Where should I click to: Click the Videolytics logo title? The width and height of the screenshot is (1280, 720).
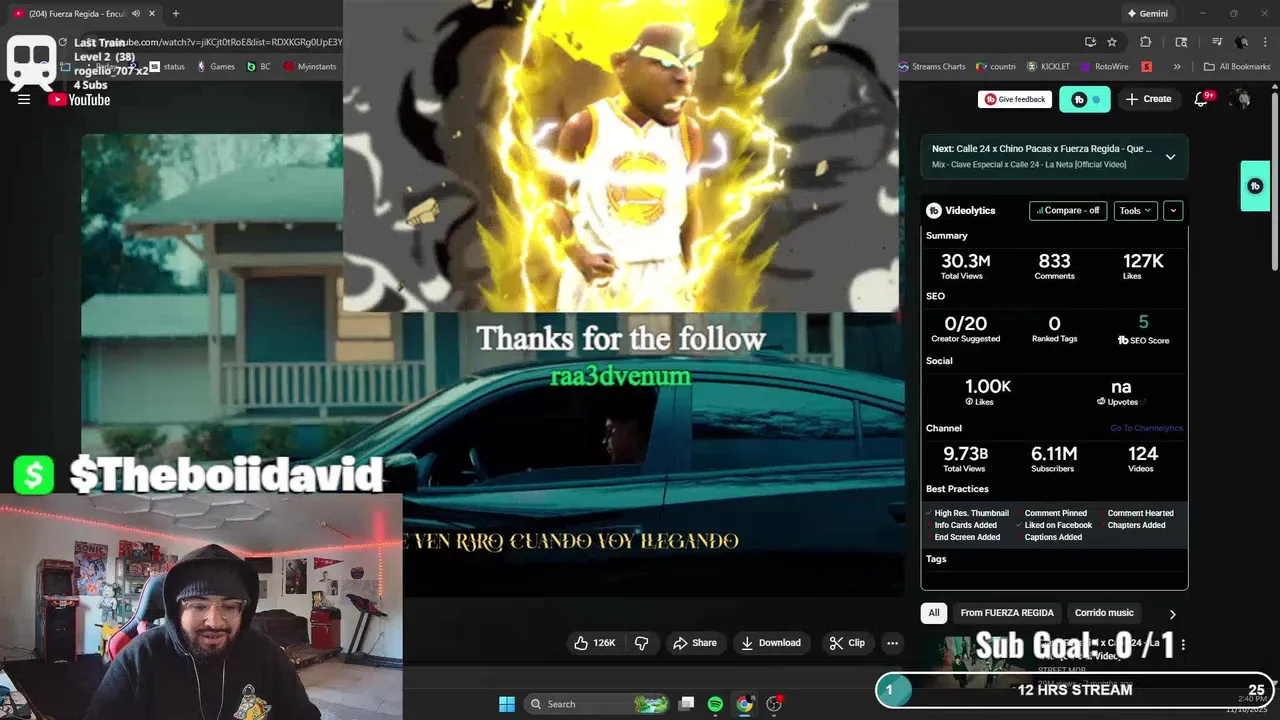click(x=961, y=211)
